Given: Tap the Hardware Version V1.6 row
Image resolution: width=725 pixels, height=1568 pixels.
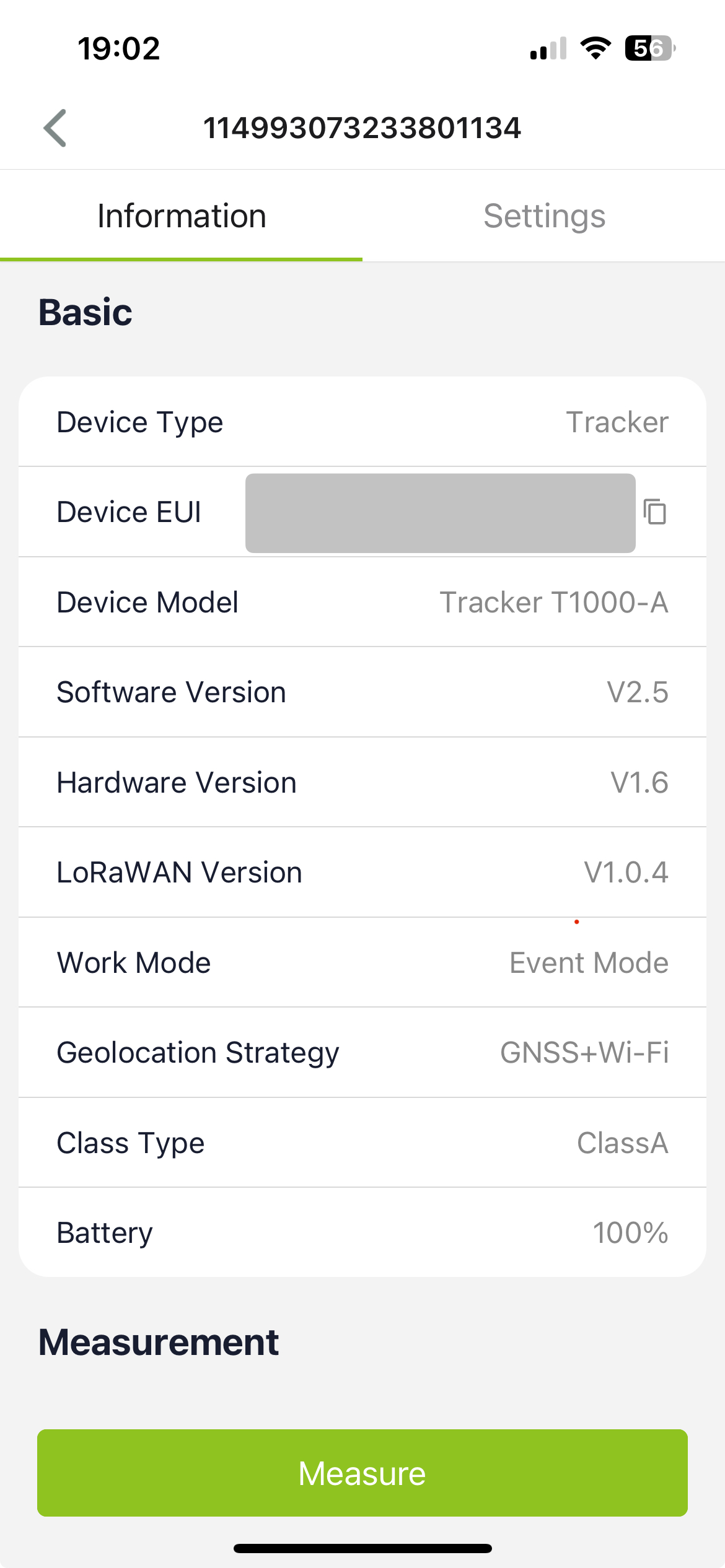Looking at the screenshot, I should 362,782.
